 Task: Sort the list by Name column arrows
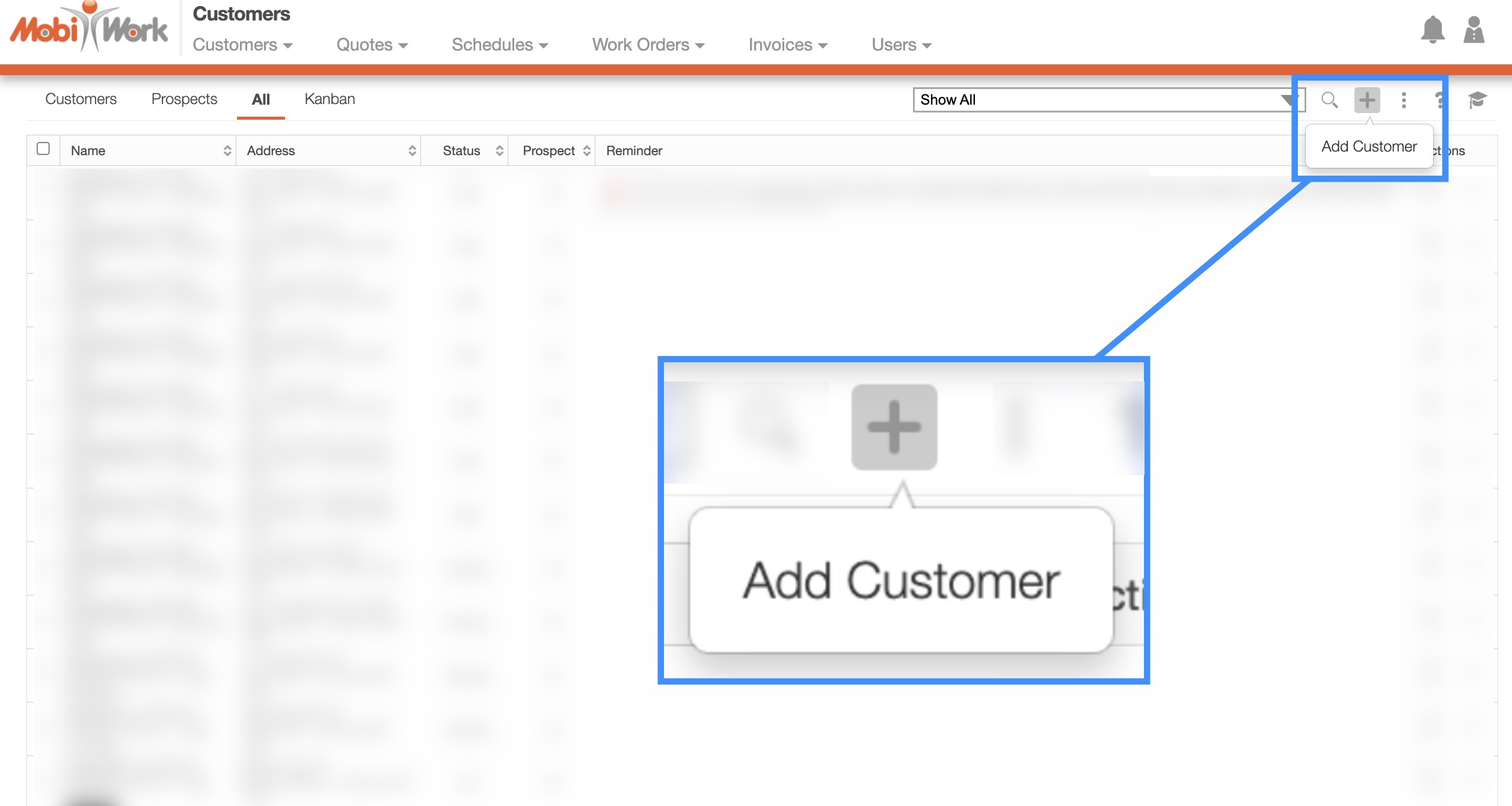[x=227, y=150]
